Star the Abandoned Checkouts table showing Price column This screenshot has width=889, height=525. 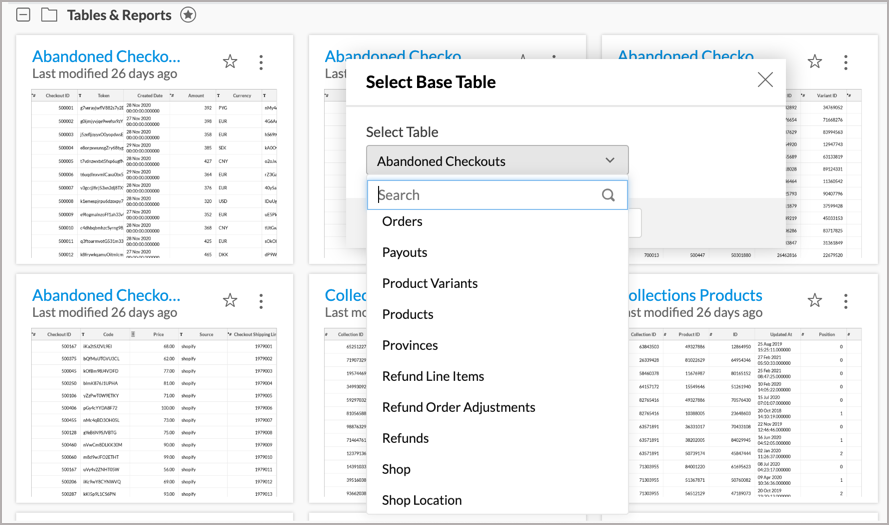(x=230, y=300)
